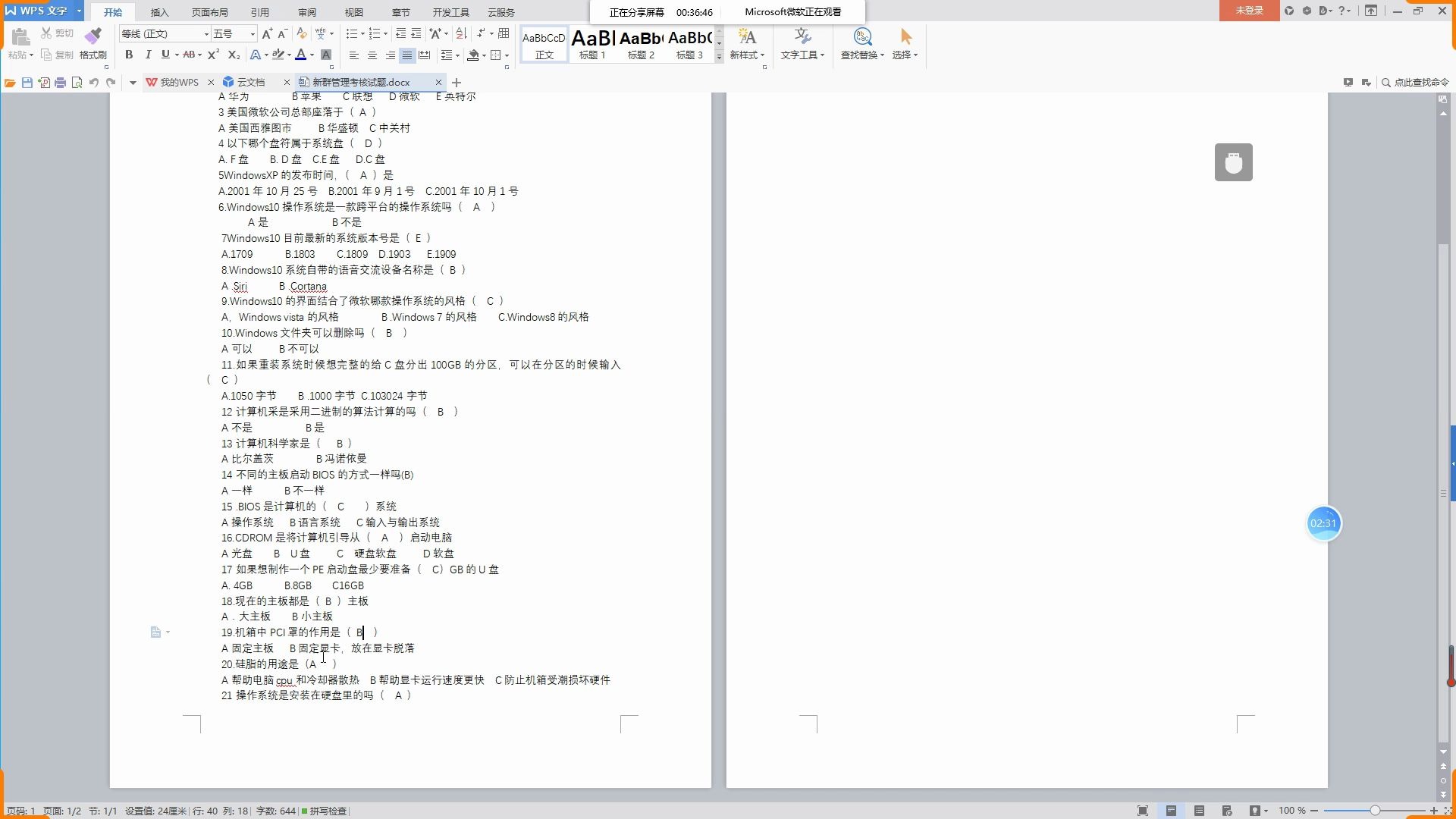Viewport: 1456px width, 819px height.
Task: Apply the Heading 1 style
Action: tap(593, 44)
